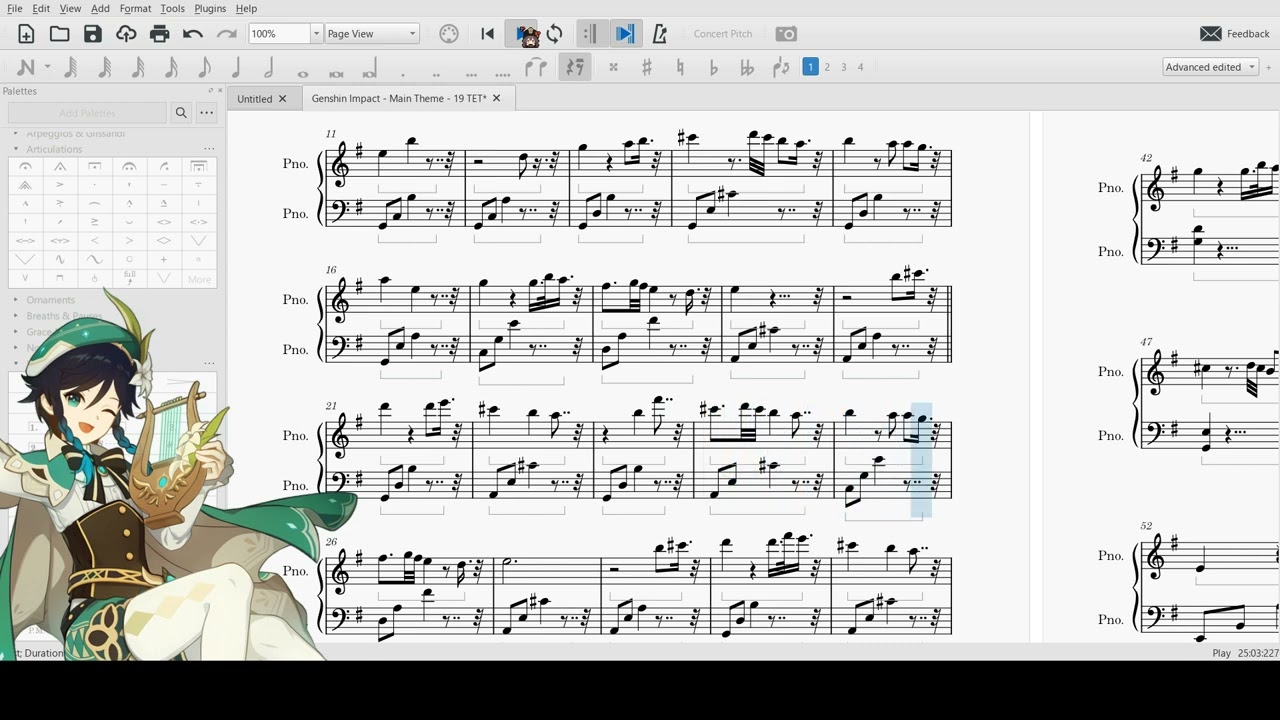Open Edit menu
Viewport: 1280px width, 720px height.
pyautogui.click(x=41, y=8)
